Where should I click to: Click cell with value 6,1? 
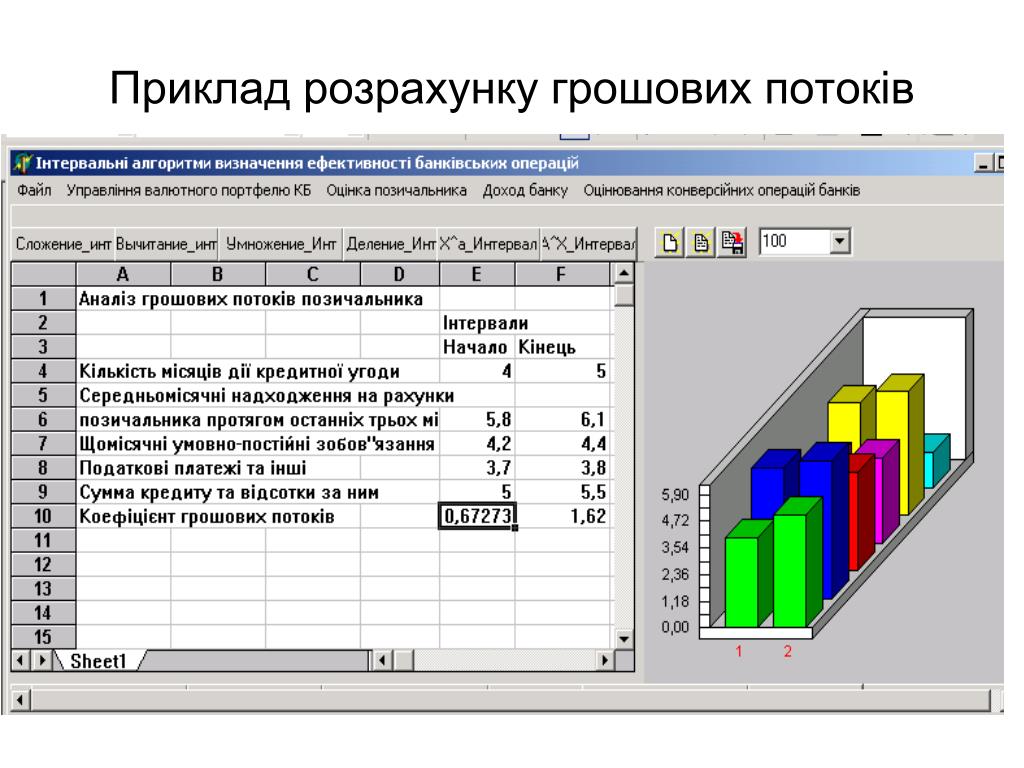563,420
